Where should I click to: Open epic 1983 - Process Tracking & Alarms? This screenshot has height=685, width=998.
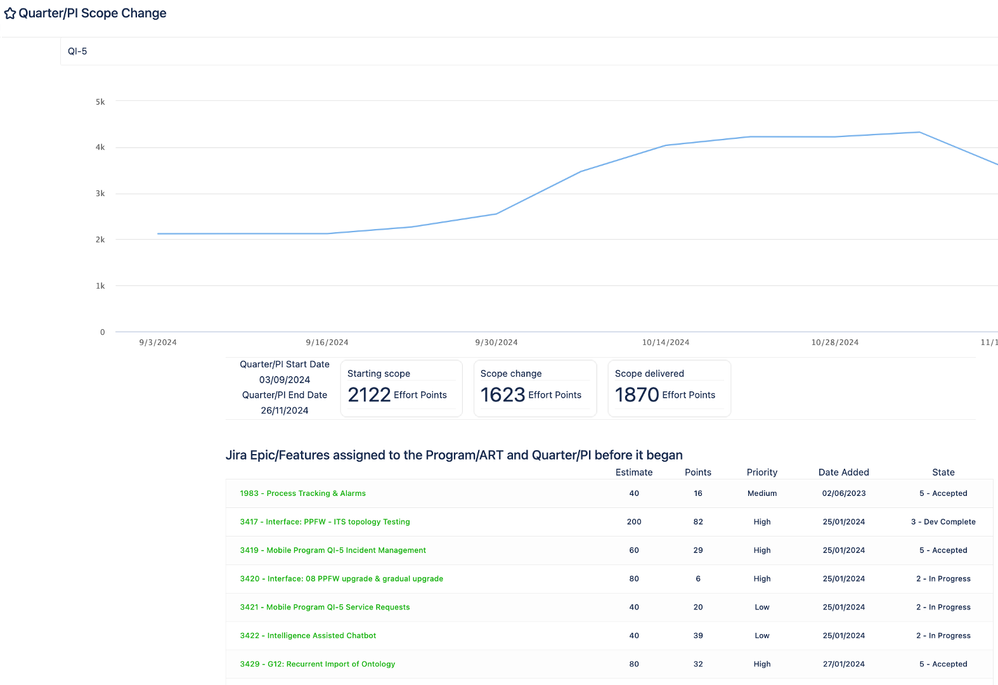(x=303, y=493)
